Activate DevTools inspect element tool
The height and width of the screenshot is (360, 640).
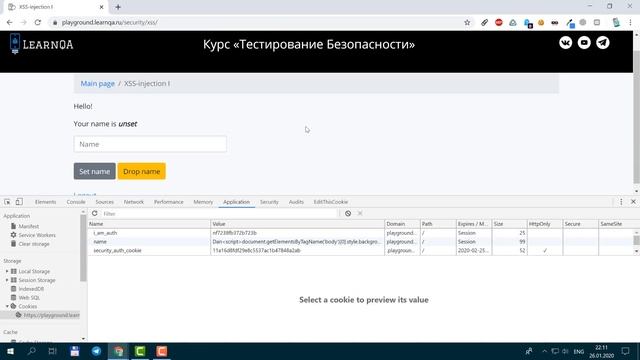coord(7,202)
